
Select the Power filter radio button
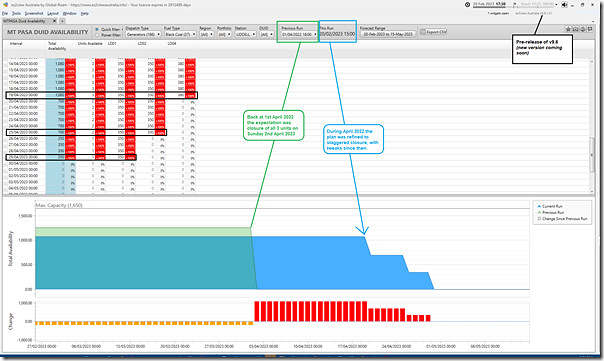pyautogui.click(x=97, y=35)
